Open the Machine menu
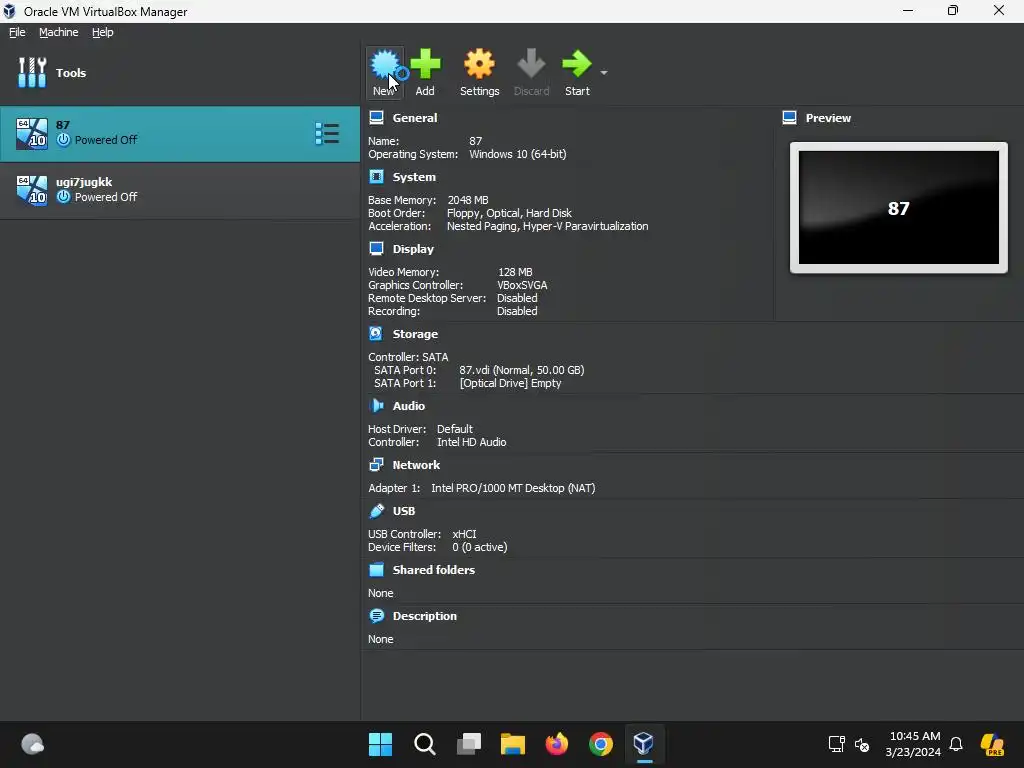 point(58,32)
